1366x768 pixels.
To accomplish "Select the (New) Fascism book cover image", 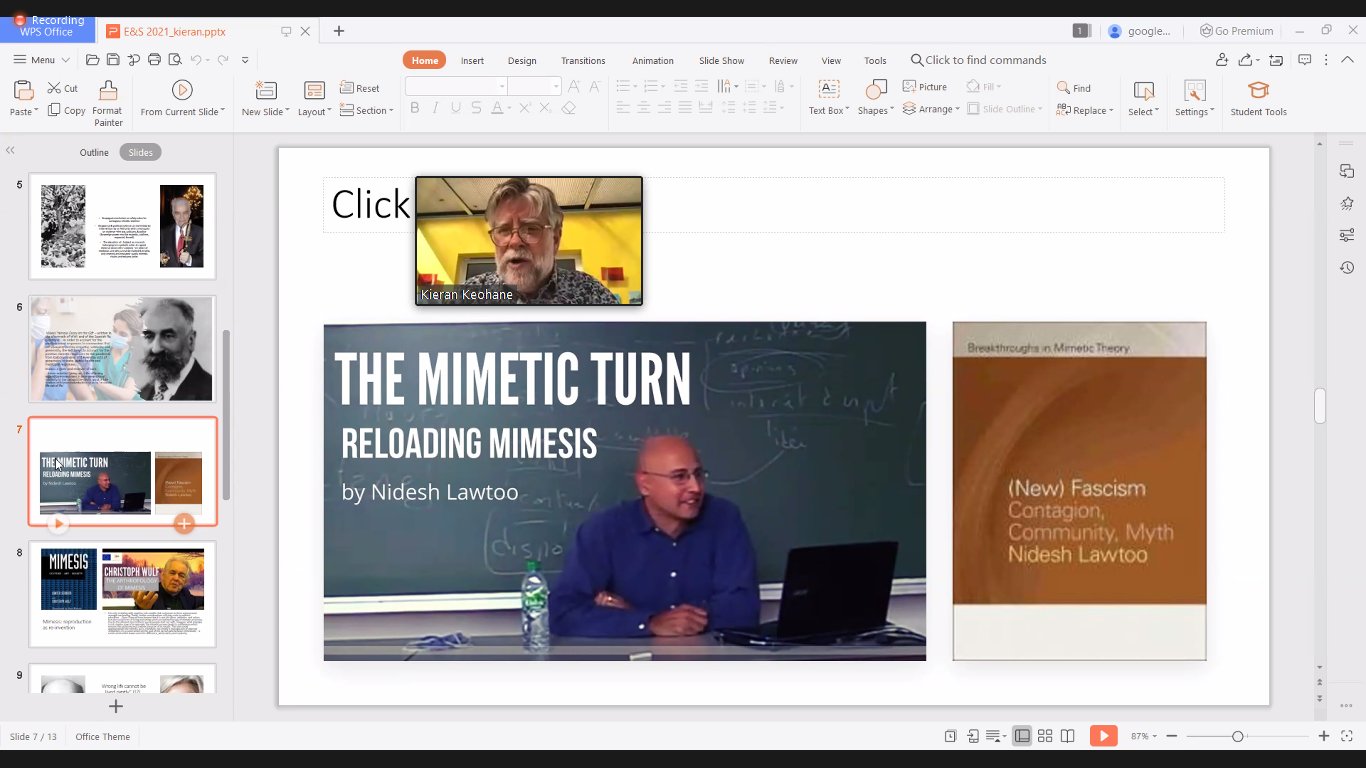I will coord(1079,491).
